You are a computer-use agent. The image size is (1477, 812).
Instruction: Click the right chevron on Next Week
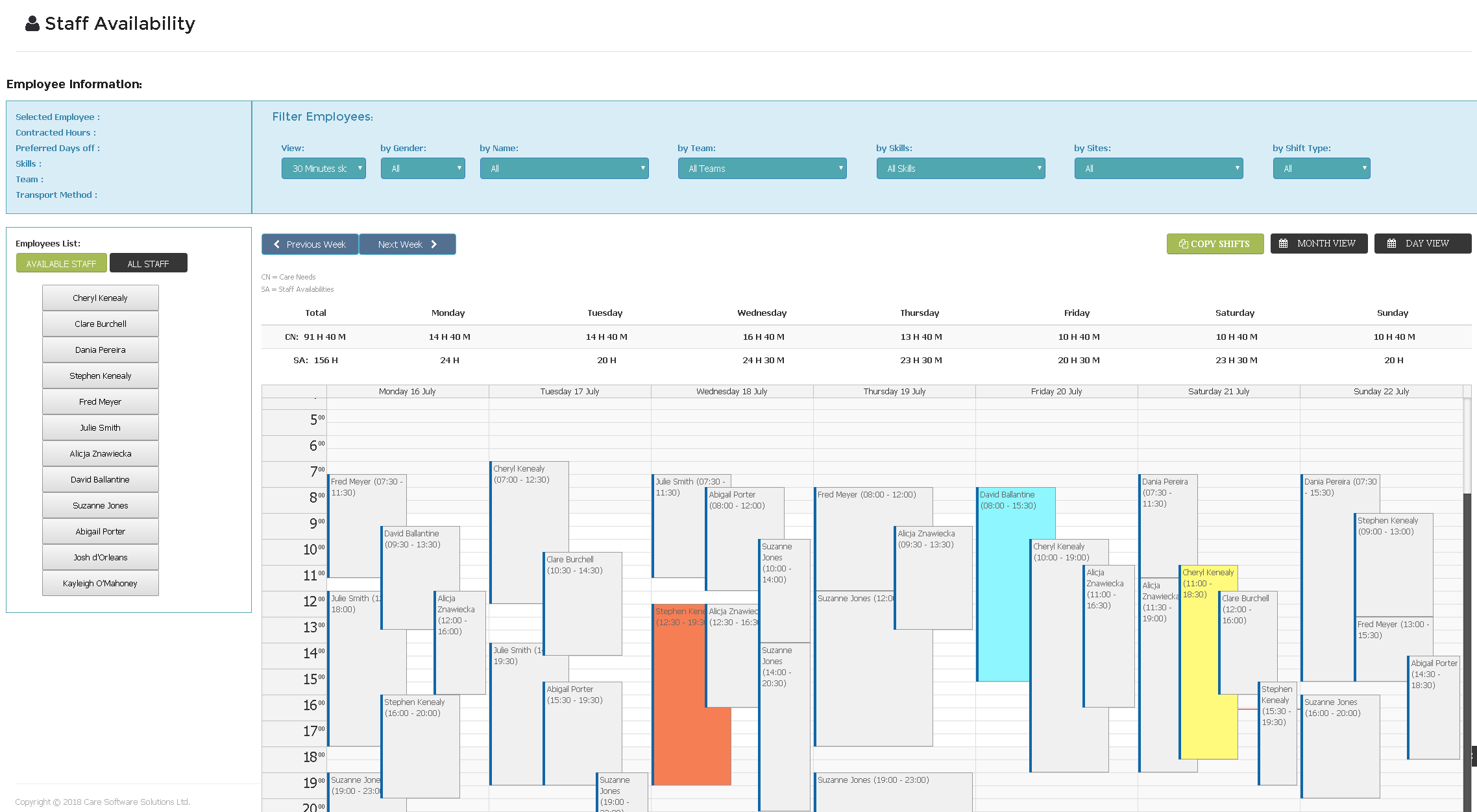[434, 245]
